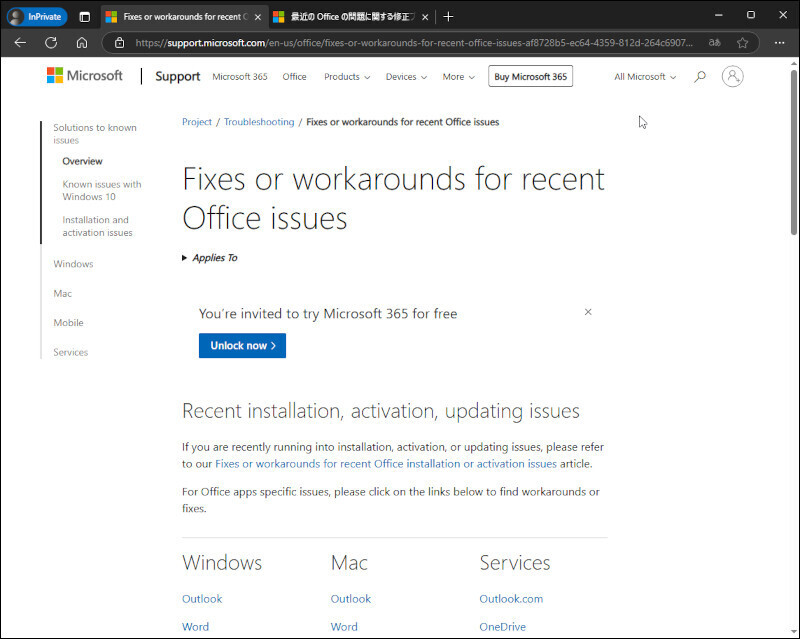Open the Support home link

tap(178, 76)
